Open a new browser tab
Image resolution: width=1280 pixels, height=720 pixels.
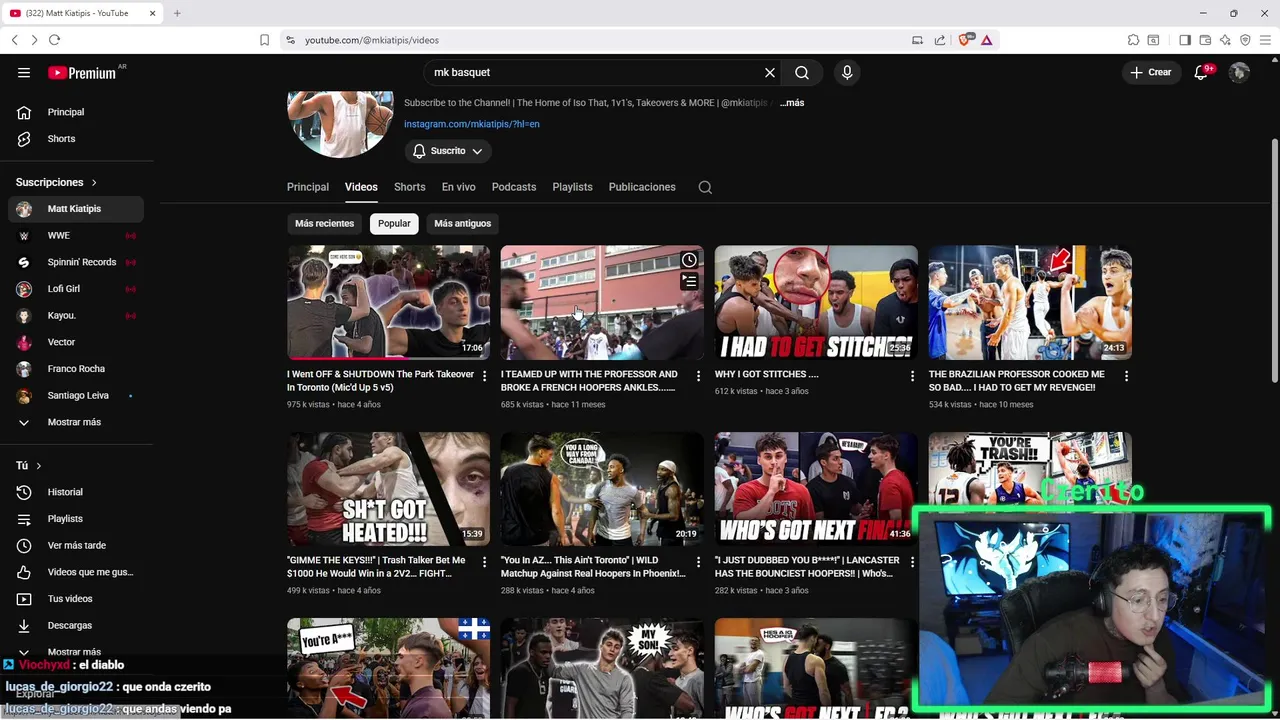pos(177,13)
